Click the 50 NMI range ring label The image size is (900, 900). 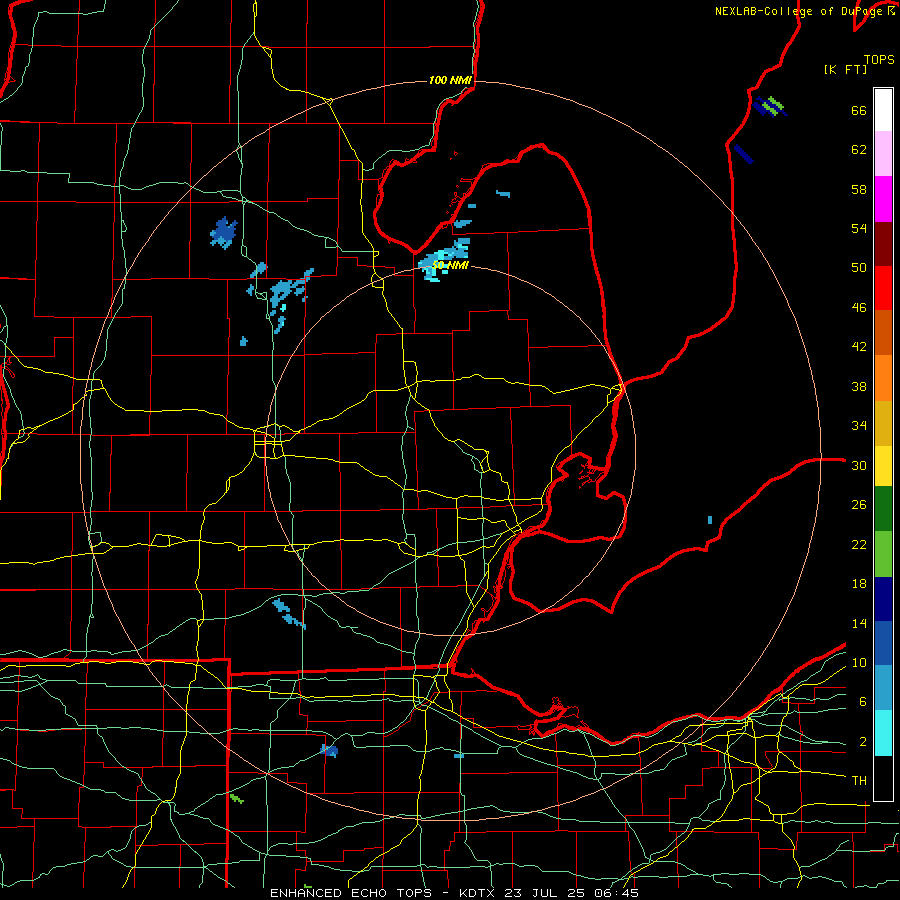click(x=450, y=265)
